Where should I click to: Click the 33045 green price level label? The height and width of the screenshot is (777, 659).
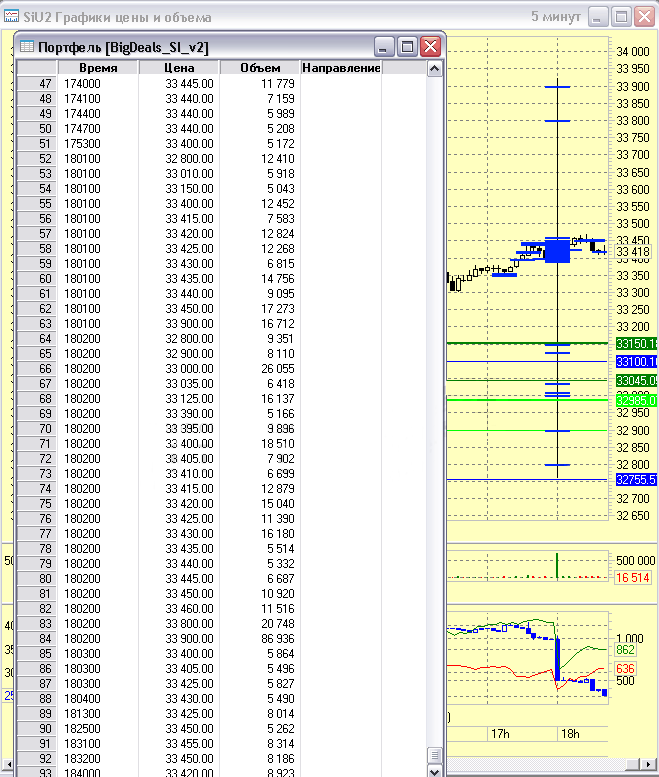point(636,381)
